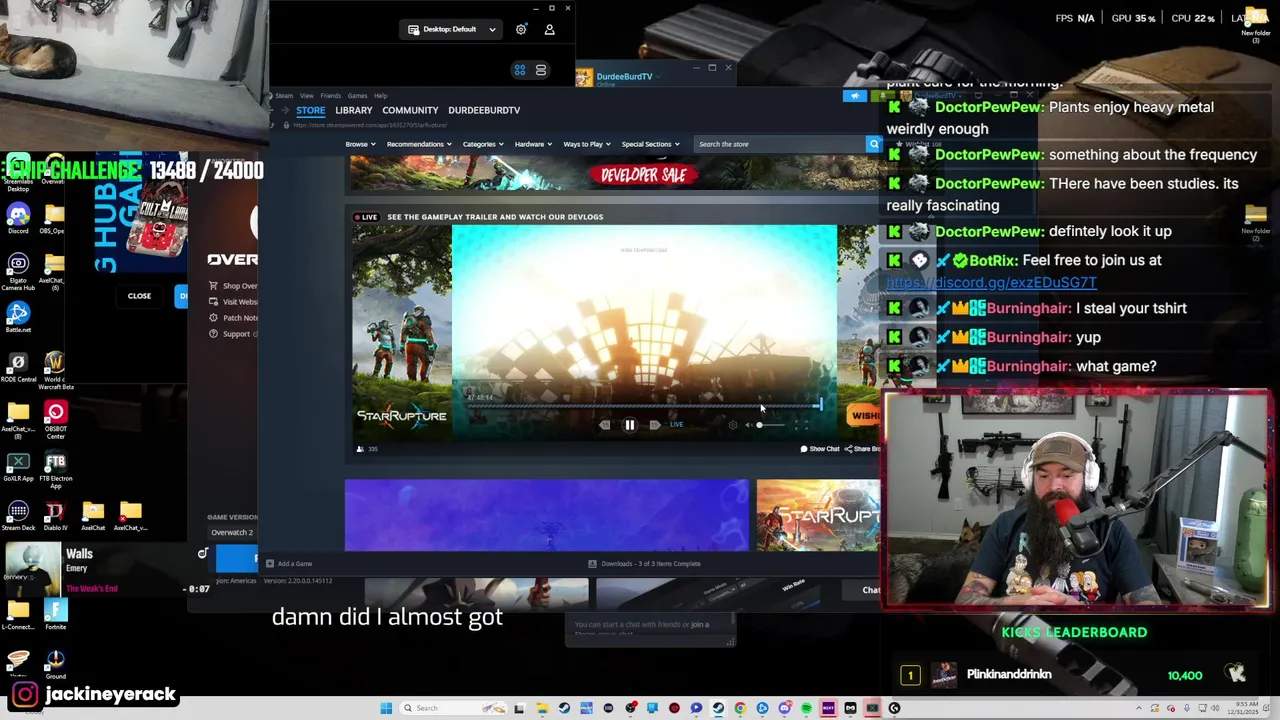Launch the Battle.net desktop icon
Viewport: 1280px width, 720px height.
[18, 318]
